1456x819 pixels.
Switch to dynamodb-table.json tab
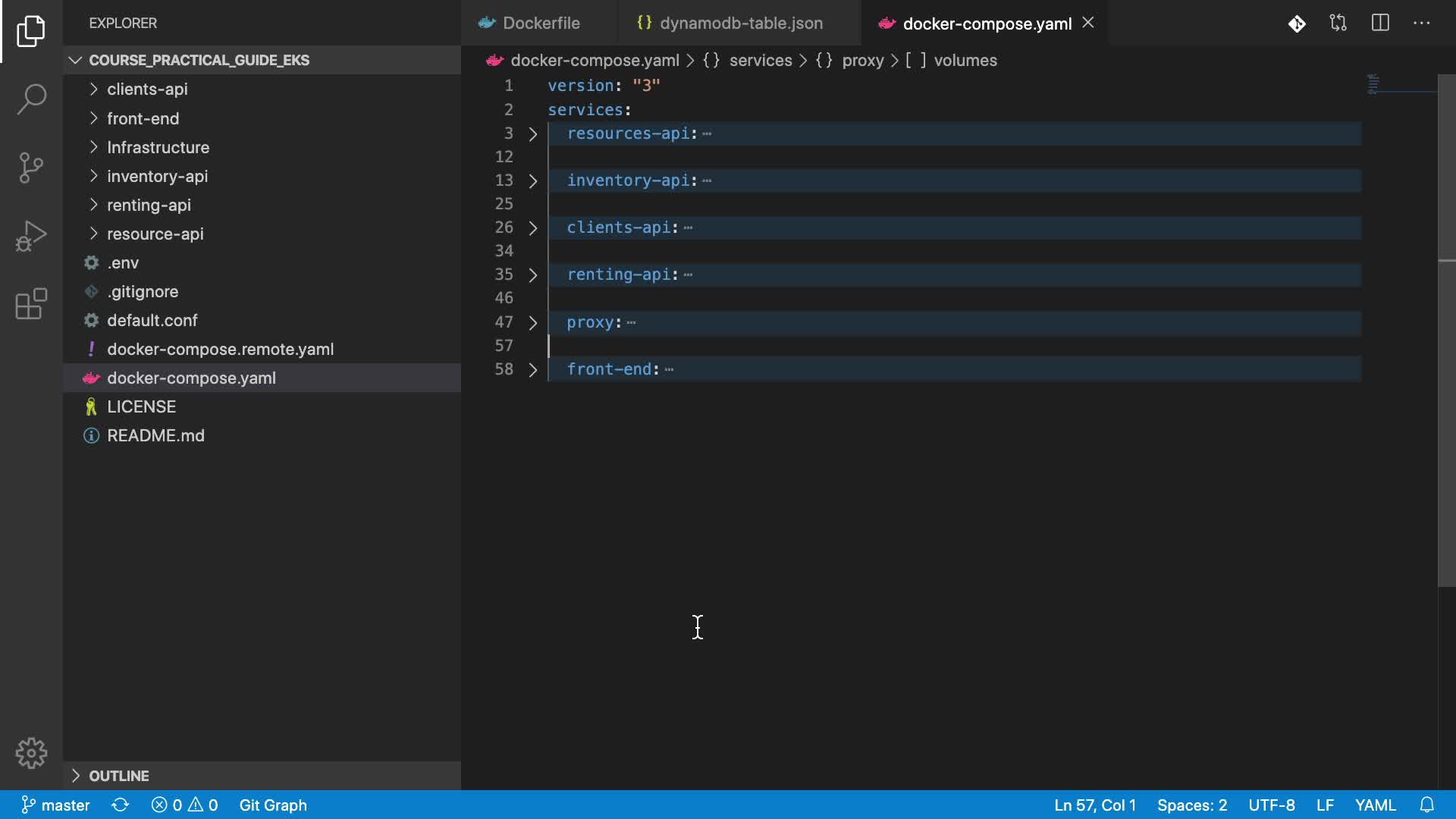(740, 24)
